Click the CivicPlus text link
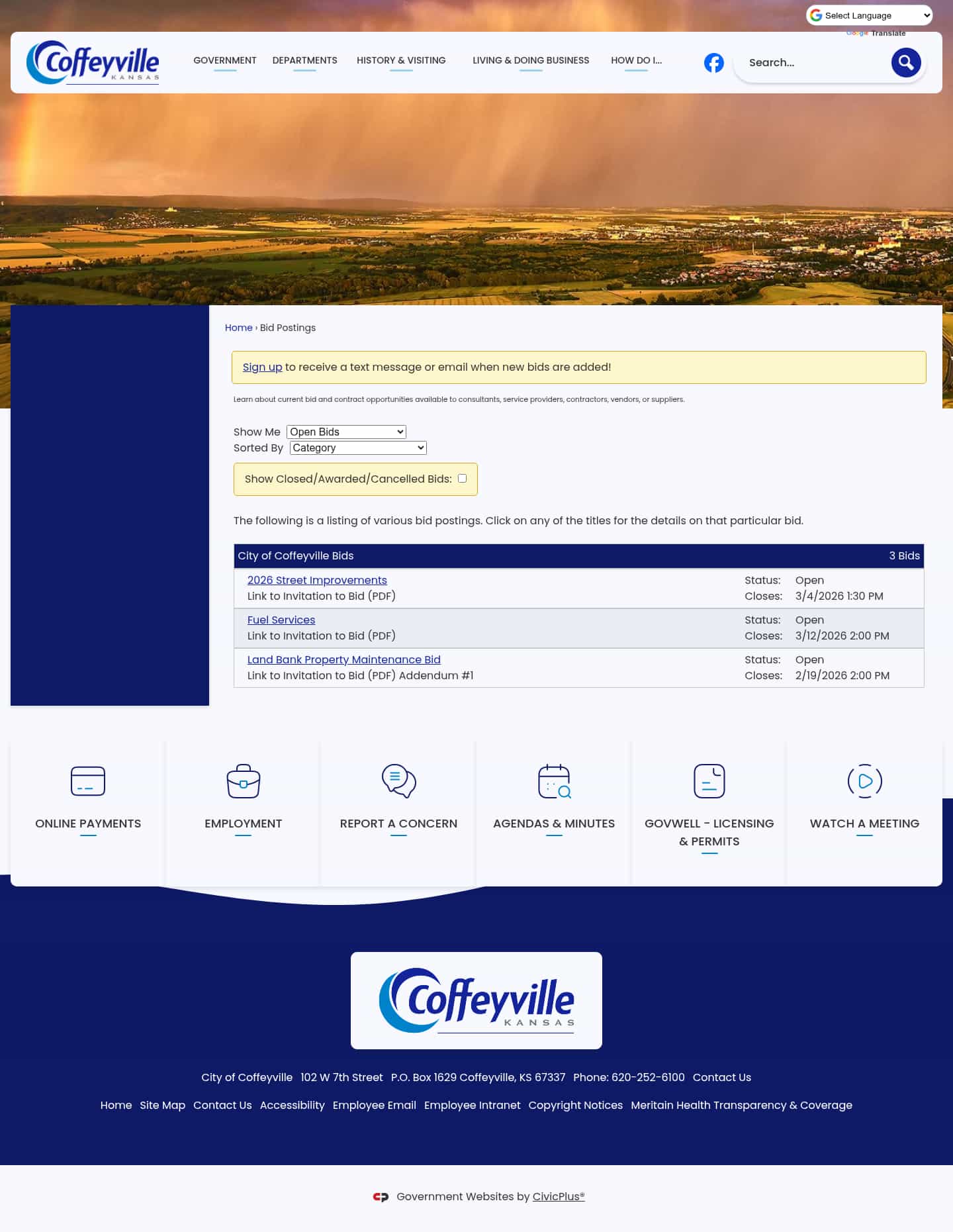The width and height of the screenshot is (953, 1232). tap(559, 1196)
